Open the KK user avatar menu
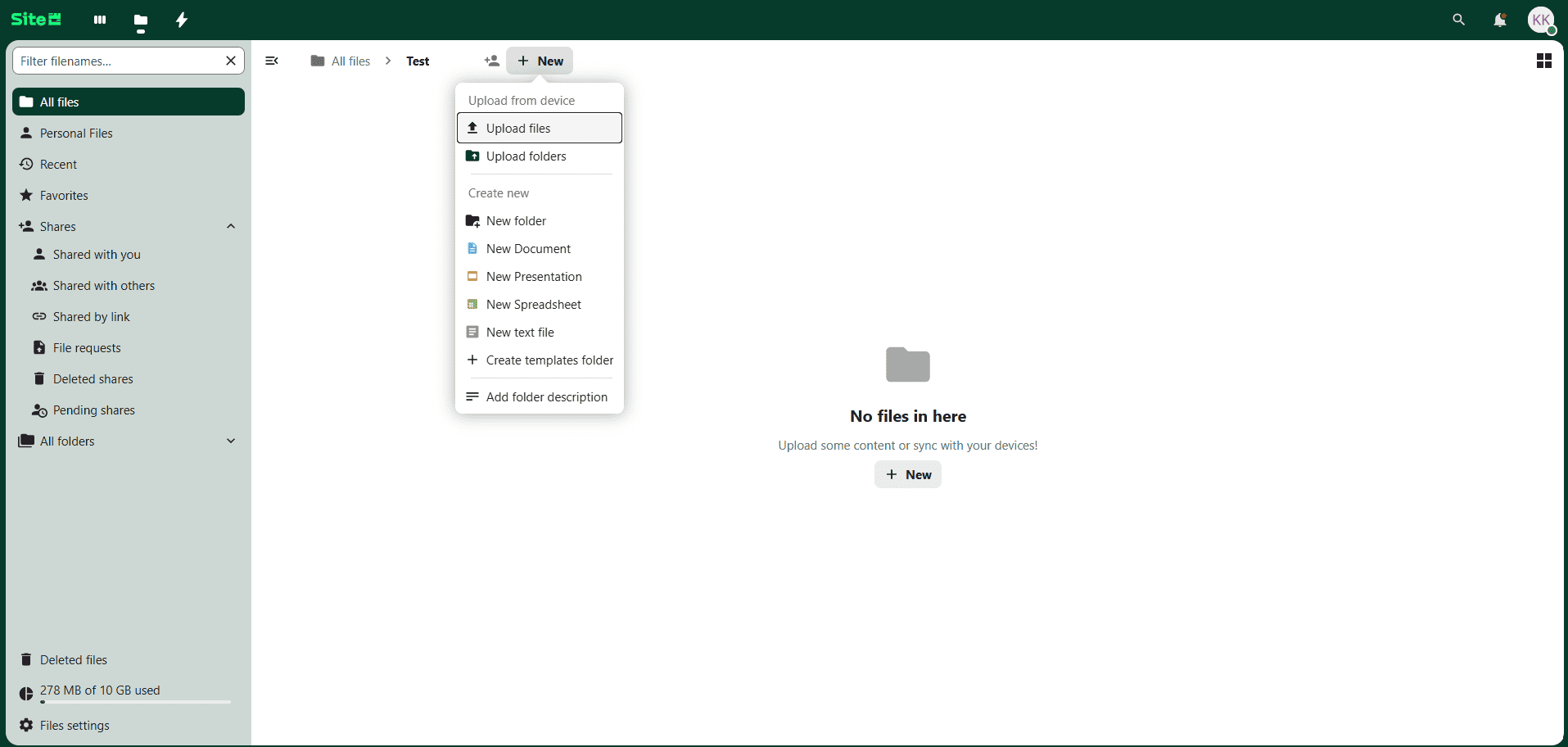 (x=1541, y=20)
